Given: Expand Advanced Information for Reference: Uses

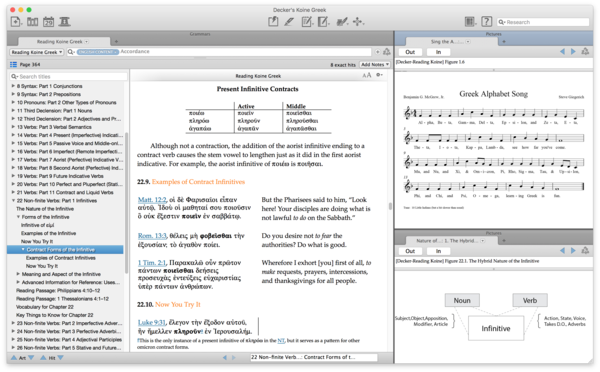Looking at the screenshot, I should click(x=18, y=282).
